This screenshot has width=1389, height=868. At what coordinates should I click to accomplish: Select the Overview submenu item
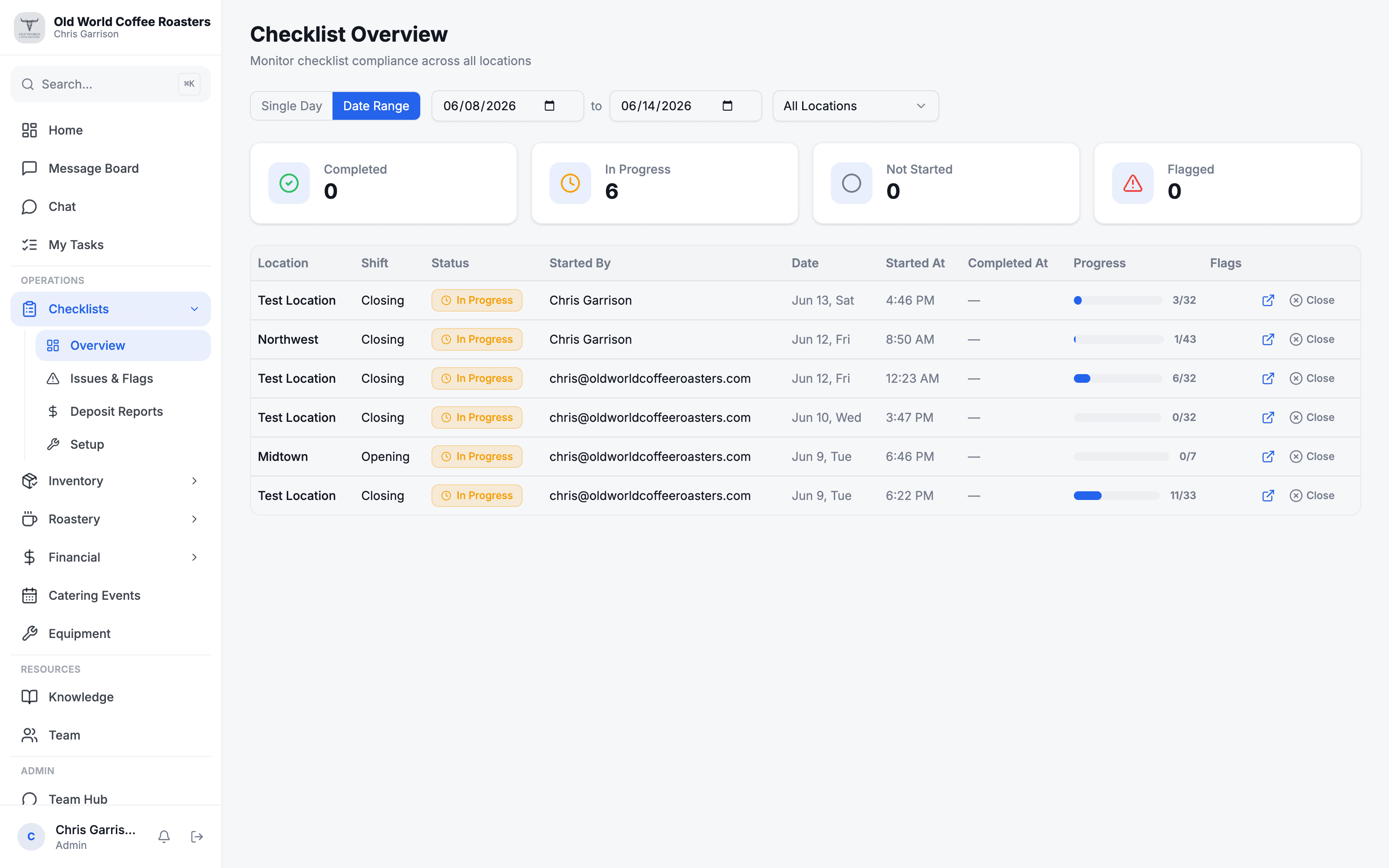[x=123, y=345]
